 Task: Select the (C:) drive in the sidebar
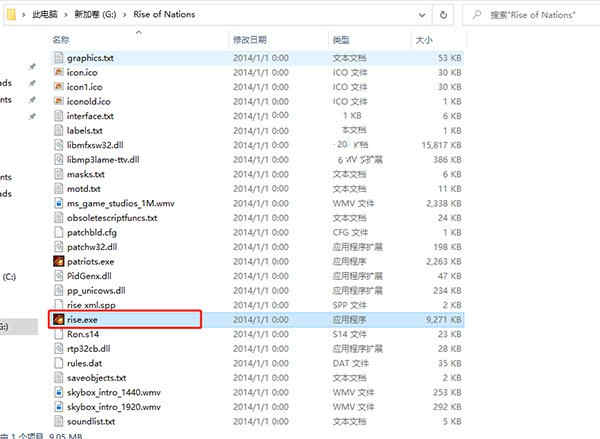9,277
